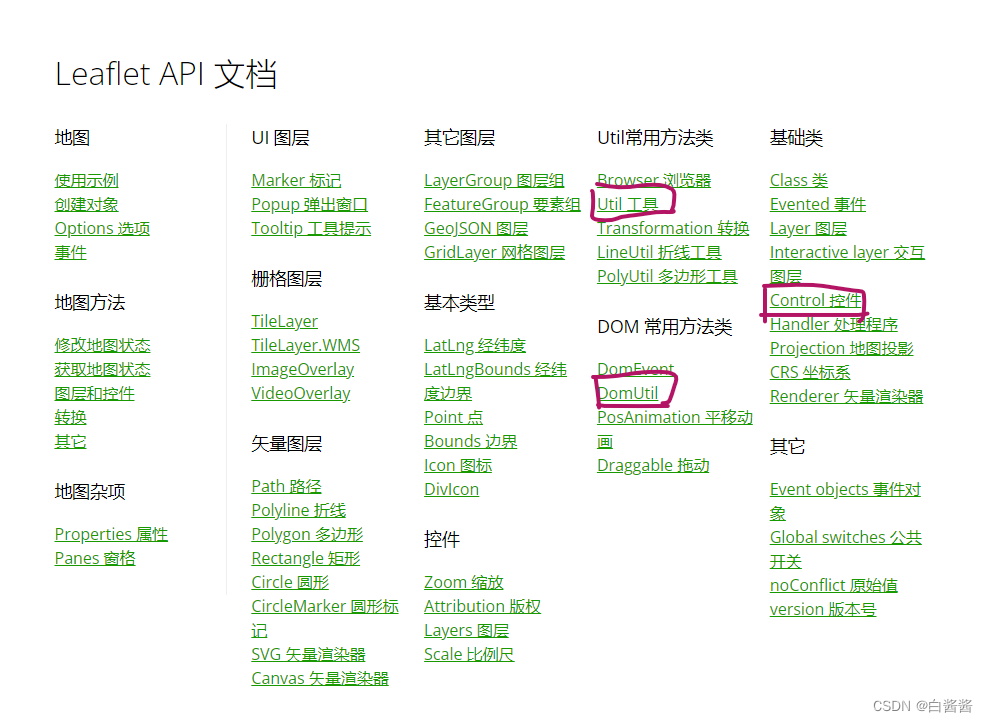Open the circled Util 工具 link

[627, 204]
